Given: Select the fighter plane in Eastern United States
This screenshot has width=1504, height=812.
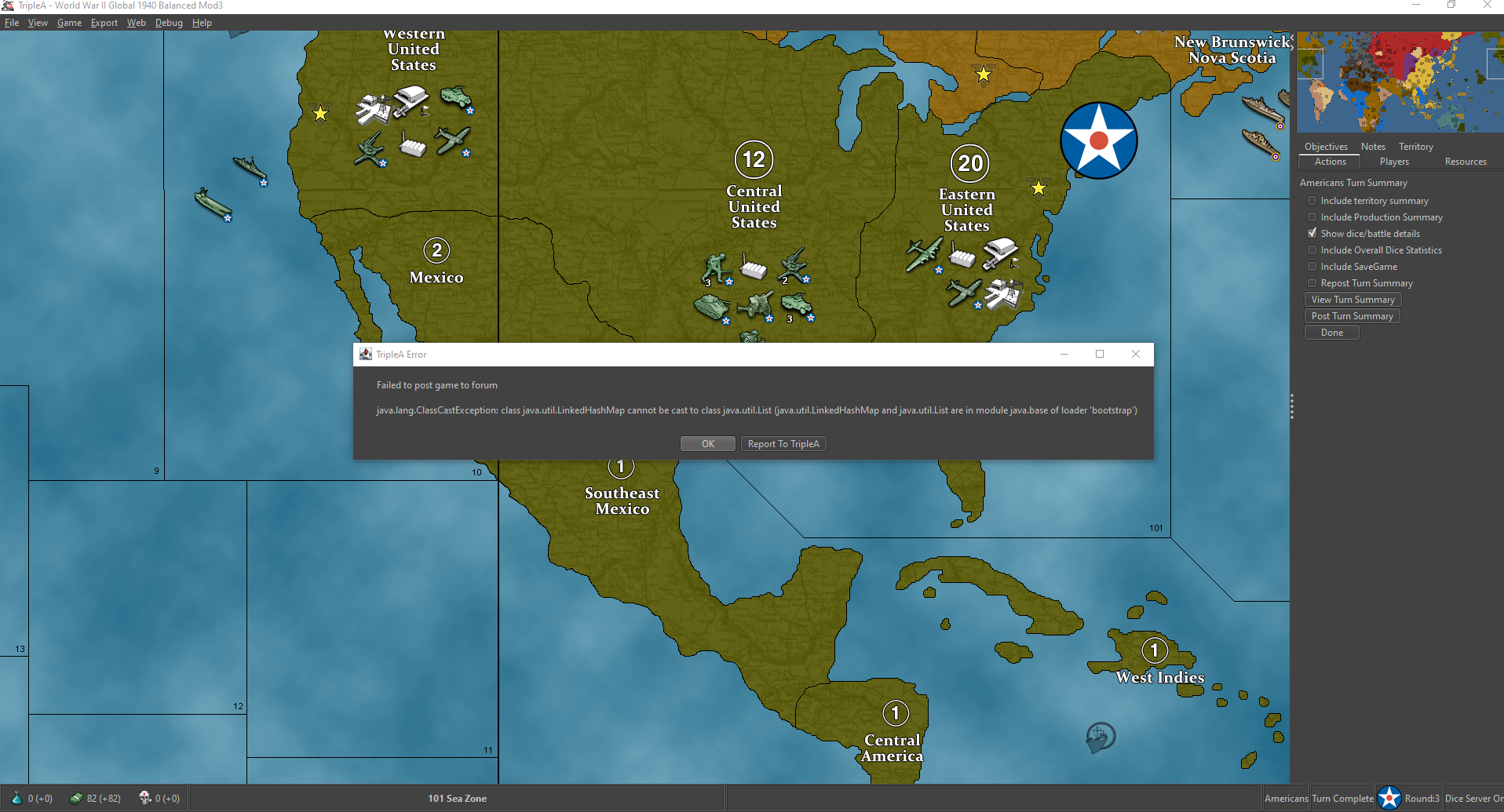Looking at the screenshot, I should (964, 293).
